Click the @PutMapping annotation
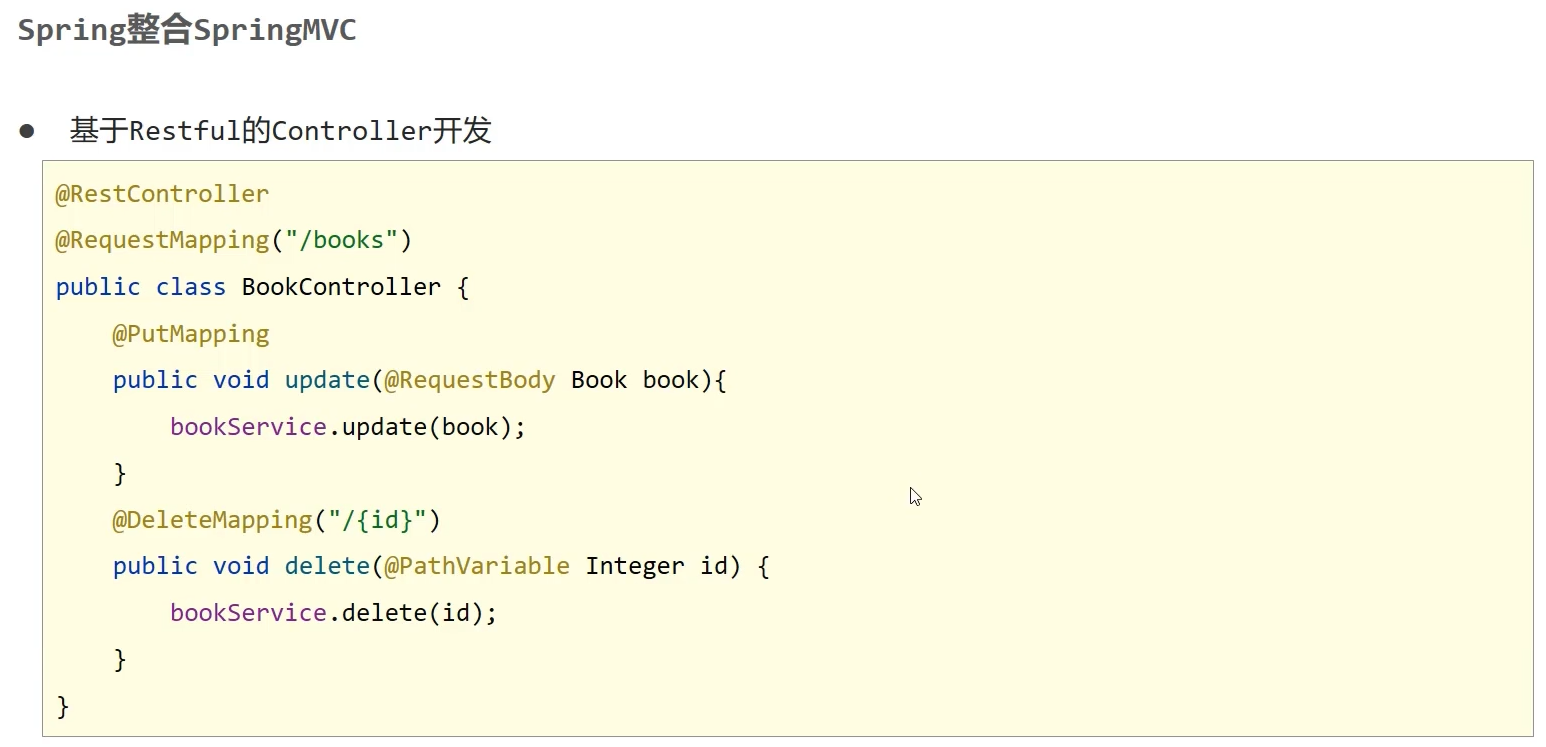Viewport: 1546px width, 747px height. (191, 334)
